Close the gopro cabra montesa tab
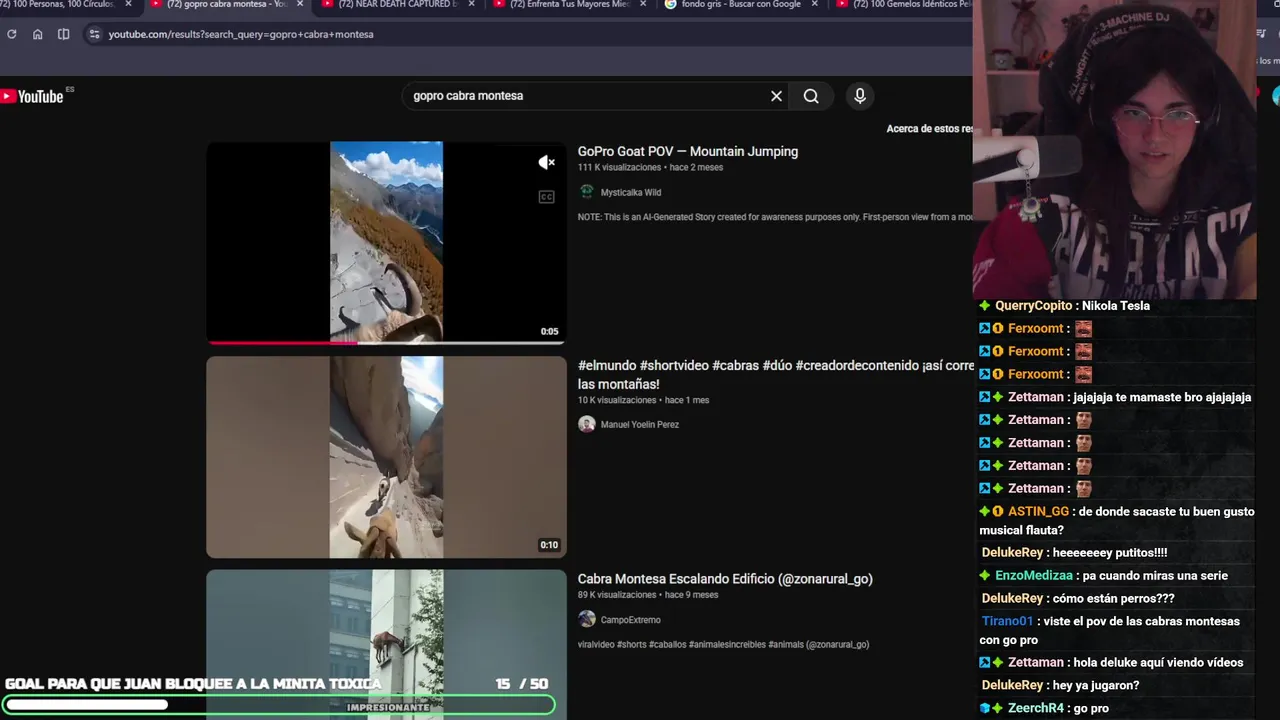This screenshot has height=720, width=1280. 299,4
